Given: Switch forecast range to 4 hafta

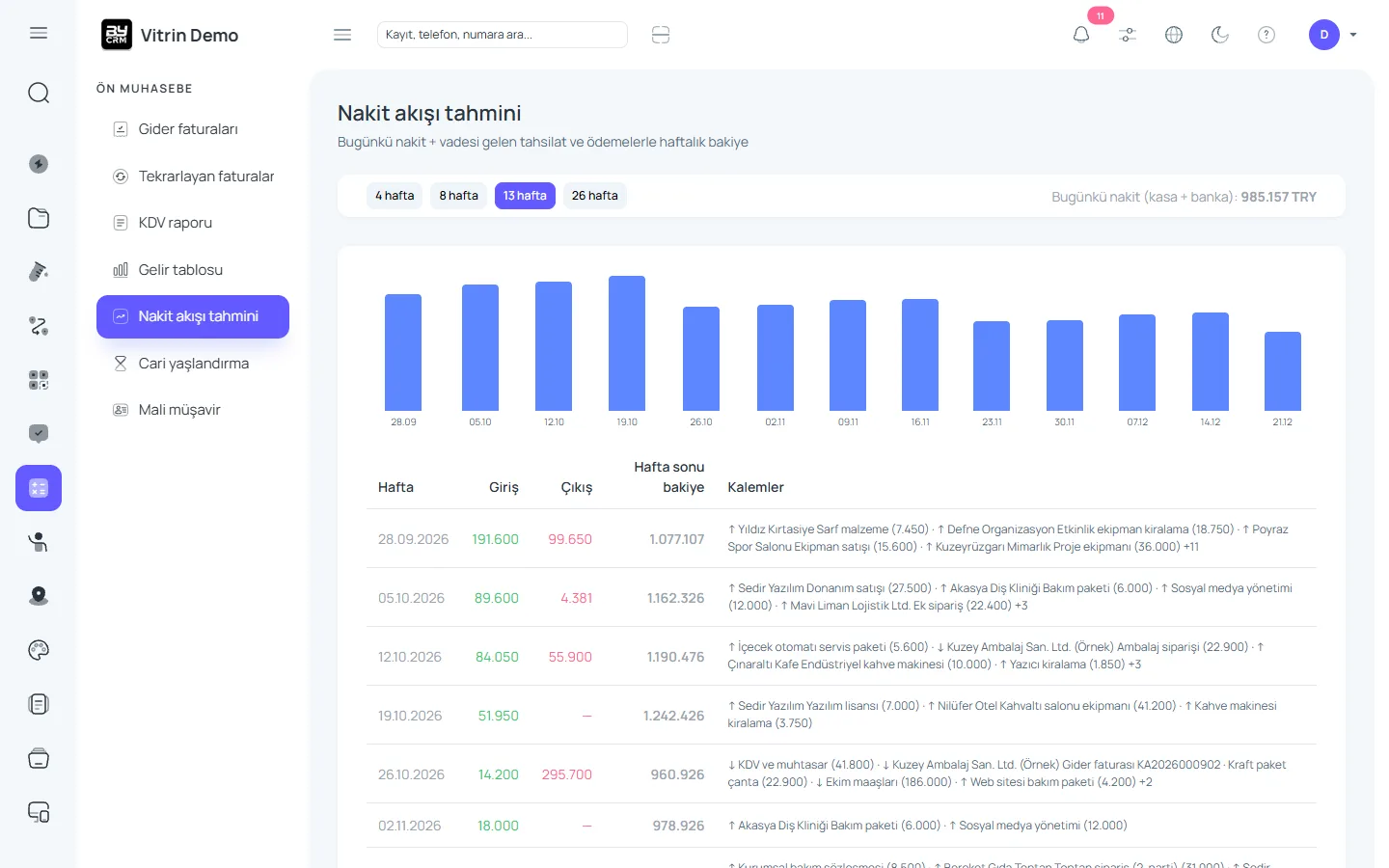Looking at the screenshot, I should [x=395, y=196].
